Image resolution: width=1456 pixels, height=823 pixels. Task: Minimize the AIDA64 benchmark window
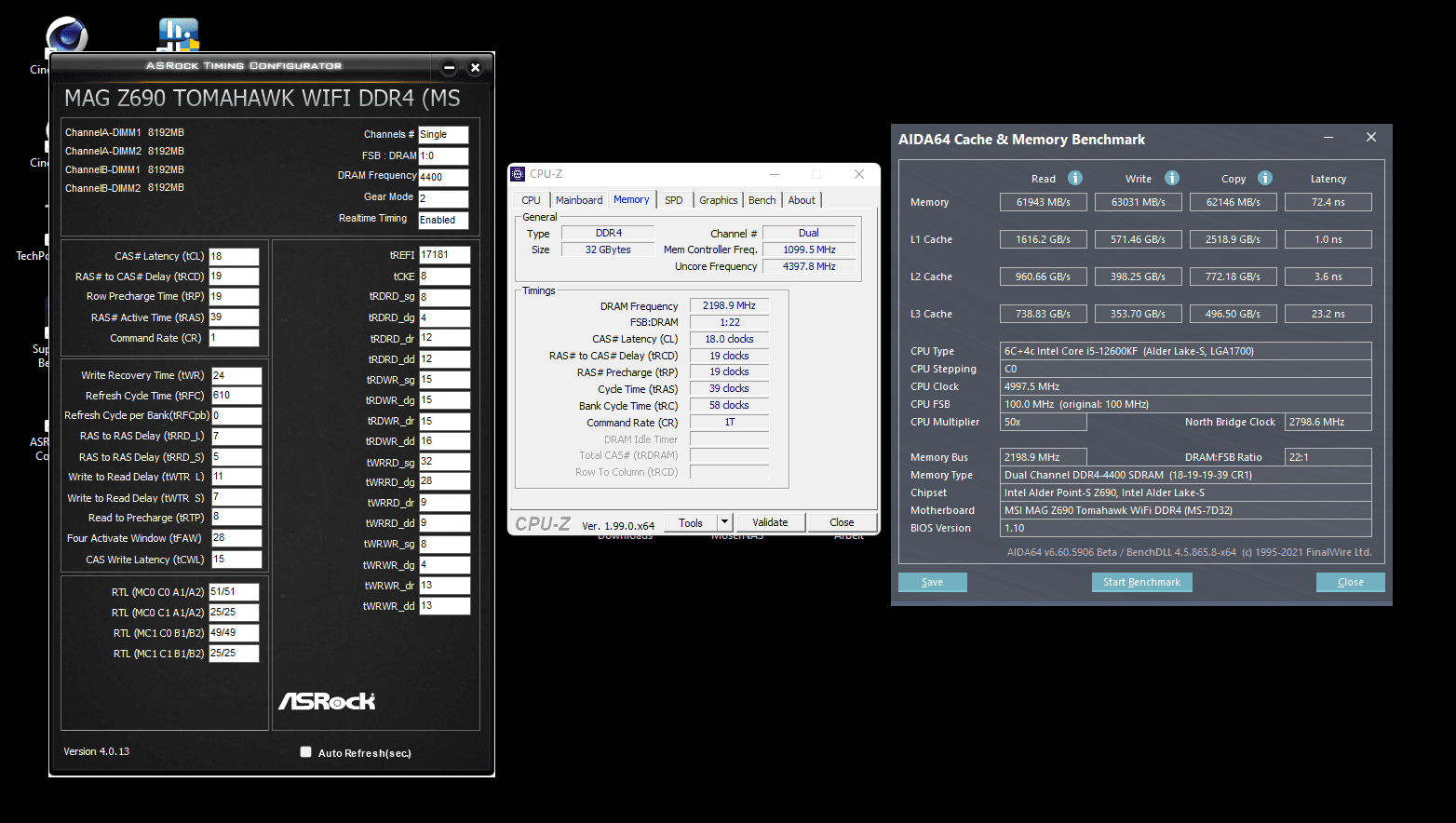[x=1329, y=138]
